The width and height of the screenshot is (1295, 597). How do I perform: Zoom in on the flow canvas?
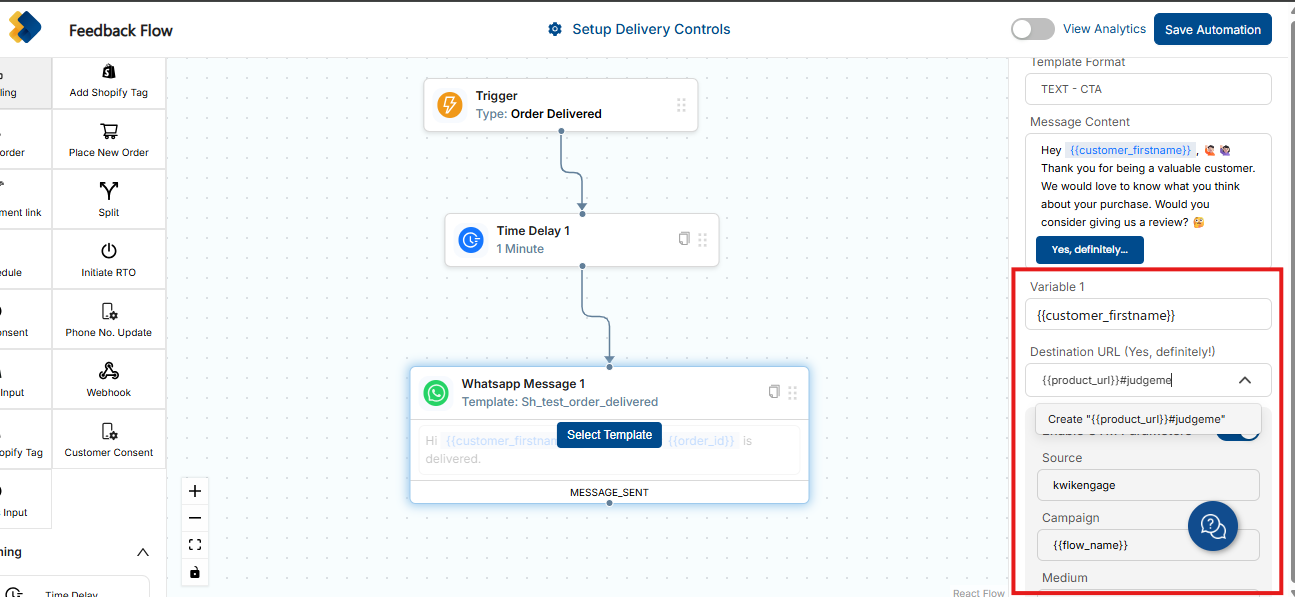pos(195,491)
